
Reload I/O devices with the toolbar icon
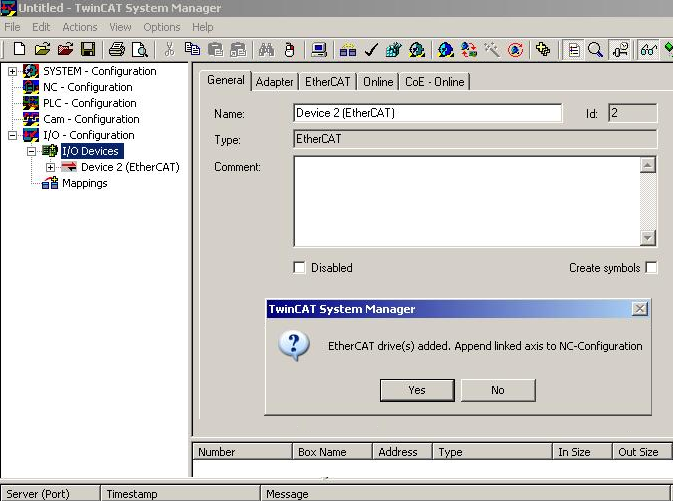tap(469, 50)
